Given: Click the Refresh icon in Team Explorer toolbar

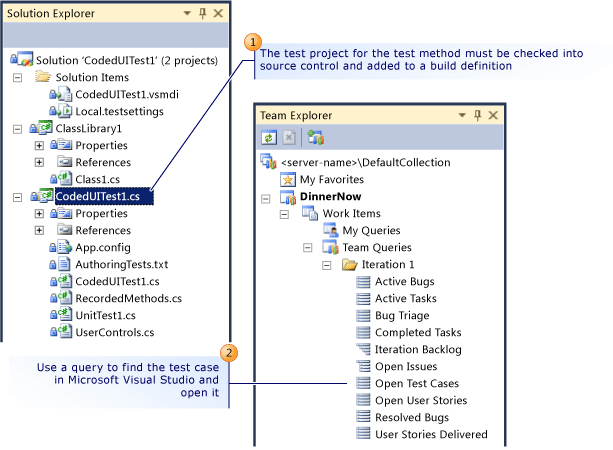Looking at the screenshot, I should (x=269, y=138).
